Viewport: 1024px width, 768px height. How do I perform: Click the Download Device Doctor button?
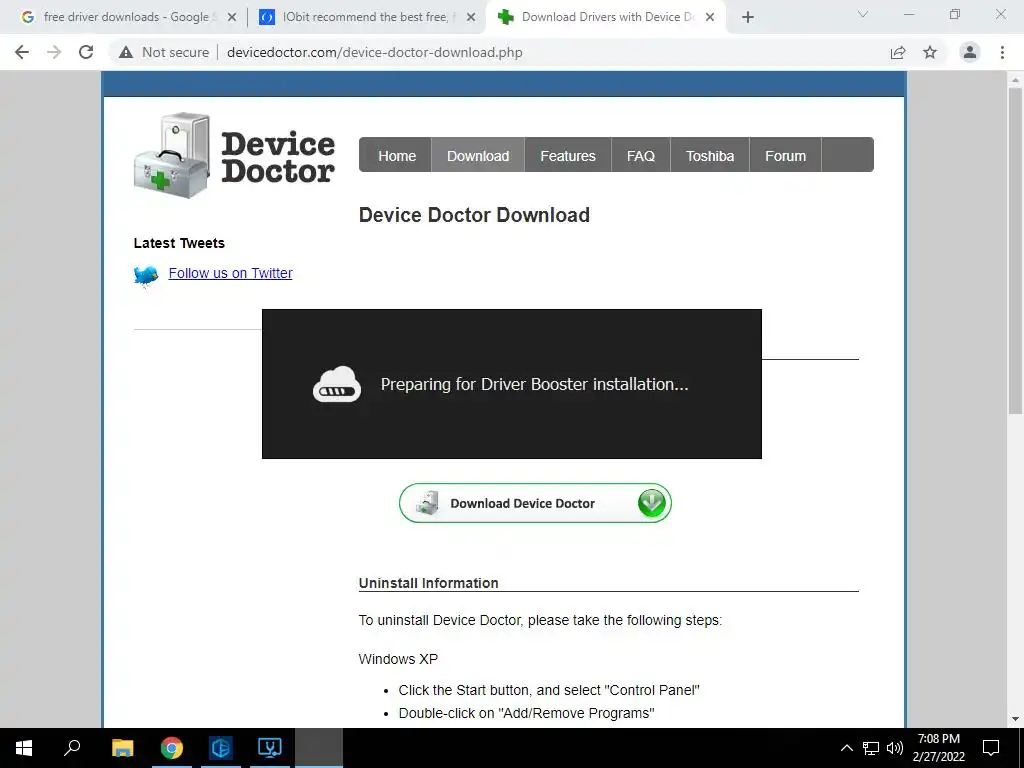535,503
